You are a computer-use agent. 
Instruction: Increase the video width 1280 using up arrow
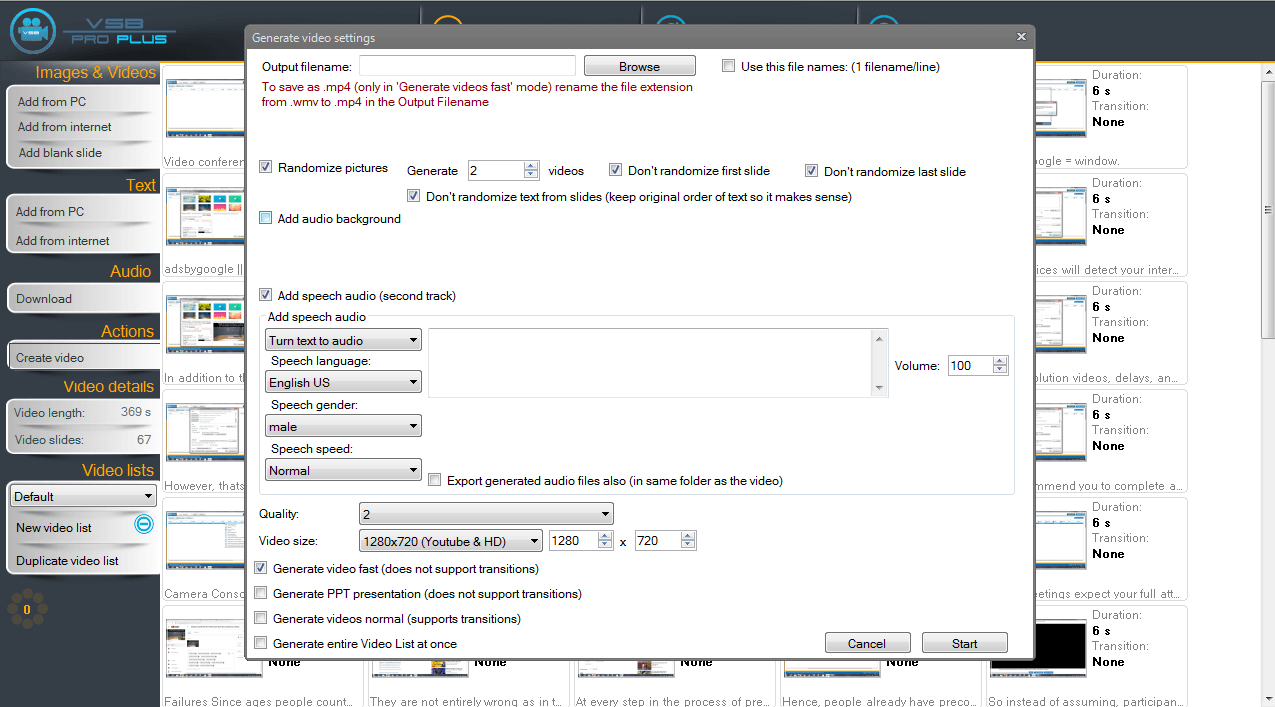pos(605,536)
